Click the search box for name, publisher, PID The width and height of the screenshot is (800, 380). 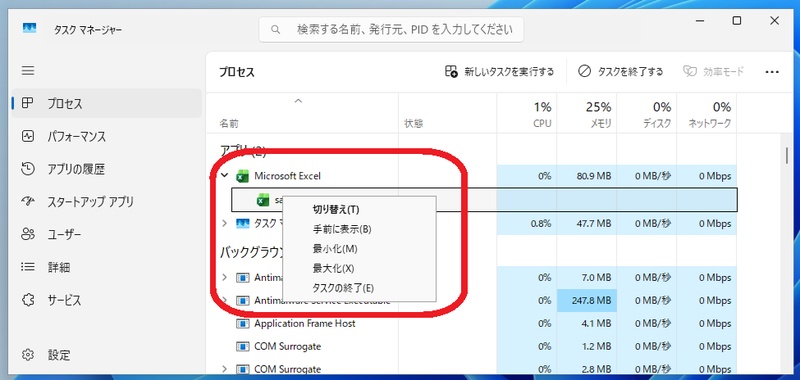click(x=391, y=30)
